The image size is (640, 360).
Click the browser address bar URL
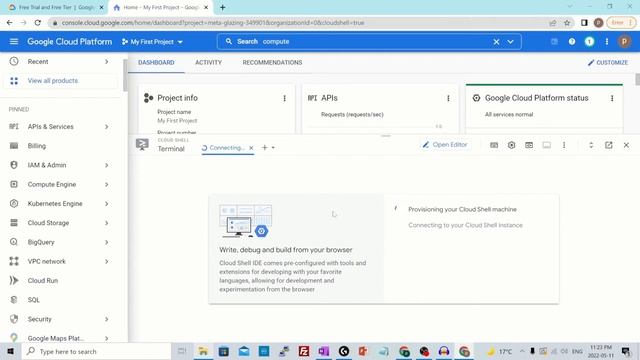tap(213, 23)
